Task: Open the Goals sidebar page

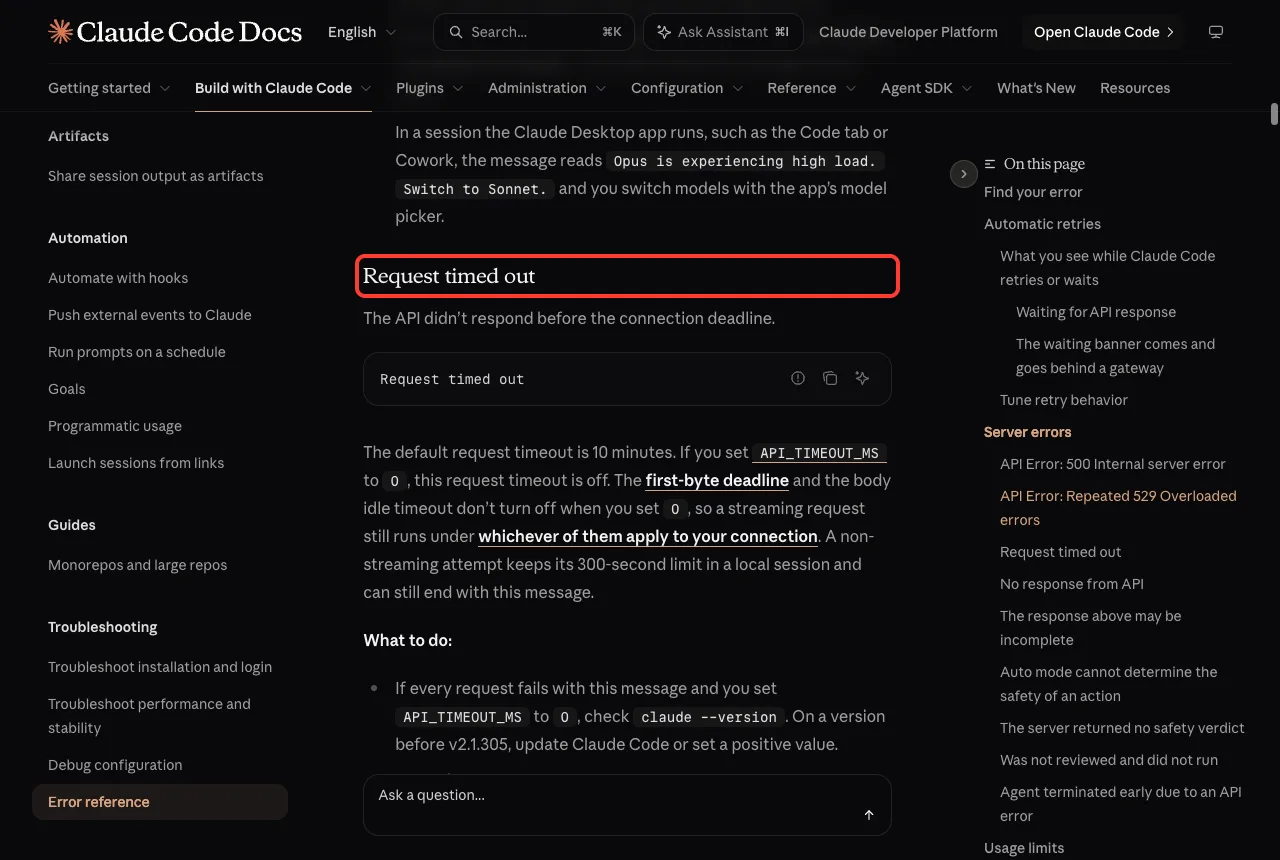Action: coord(67,389)
